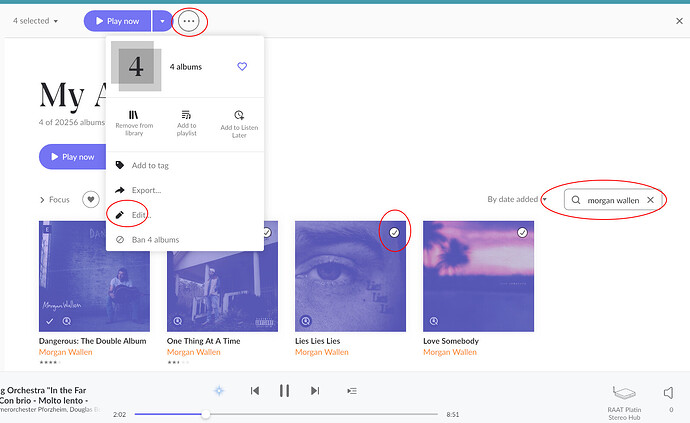This screenshot has height=423, width=690.
Task: Click the morgan wallen search field
Action: (612, 200)
